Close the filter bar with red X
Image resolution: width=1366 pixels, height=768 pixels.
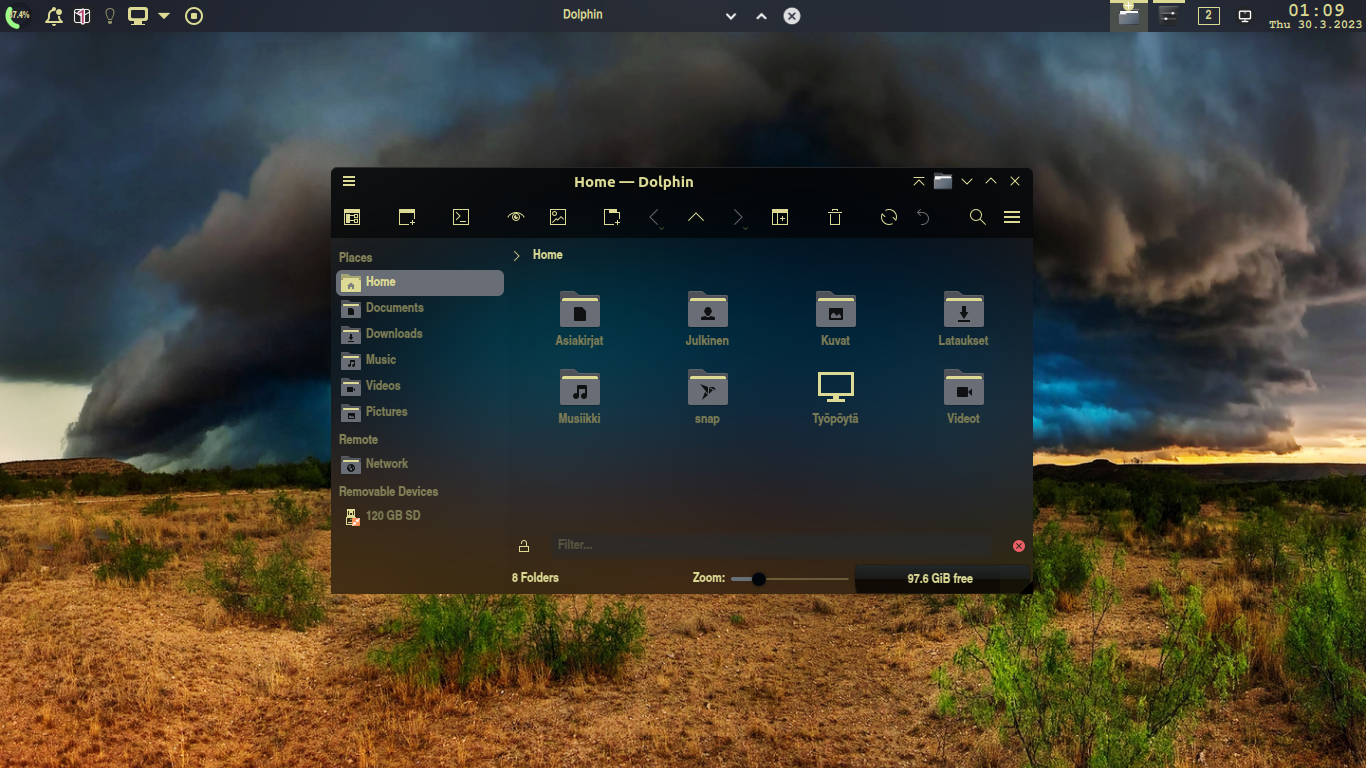click(x=1019, y=546)
